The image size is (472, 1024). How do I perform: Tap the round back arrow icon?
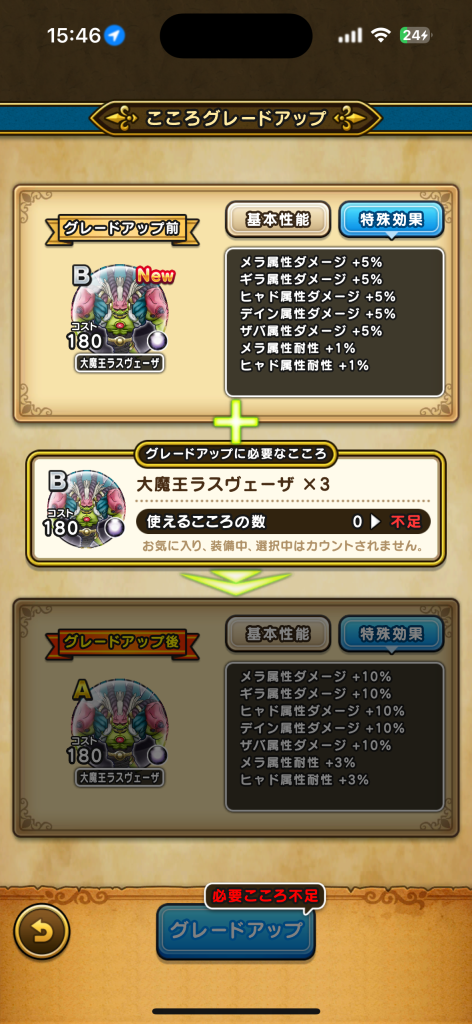[x=42, y=931]
